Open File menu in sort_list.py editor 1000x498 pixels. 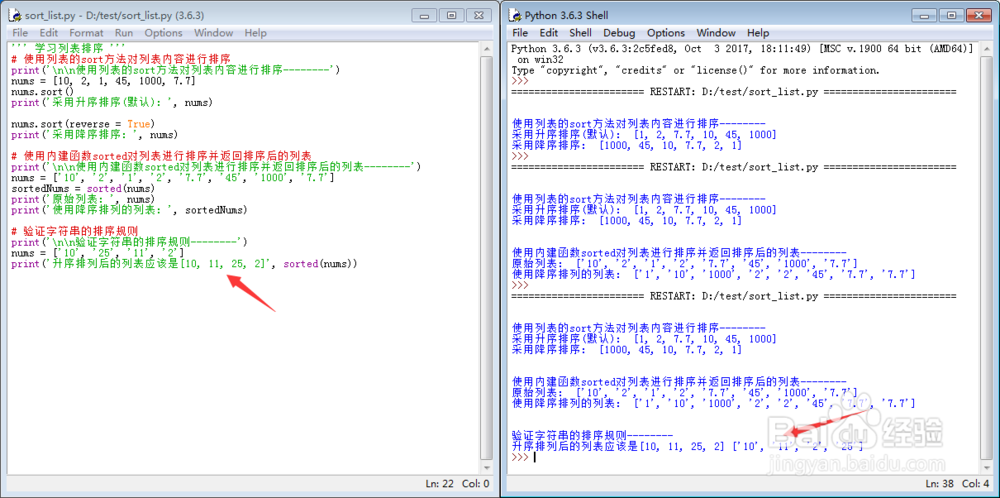click(20, 33)
